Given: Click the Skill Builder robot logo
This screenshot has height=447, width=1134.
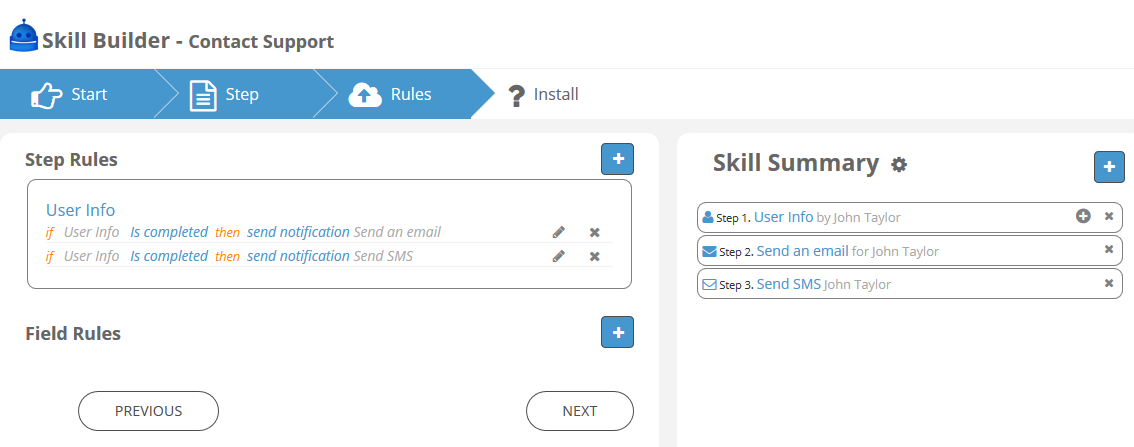Looking at the screenshot, I should pos(24,35).
